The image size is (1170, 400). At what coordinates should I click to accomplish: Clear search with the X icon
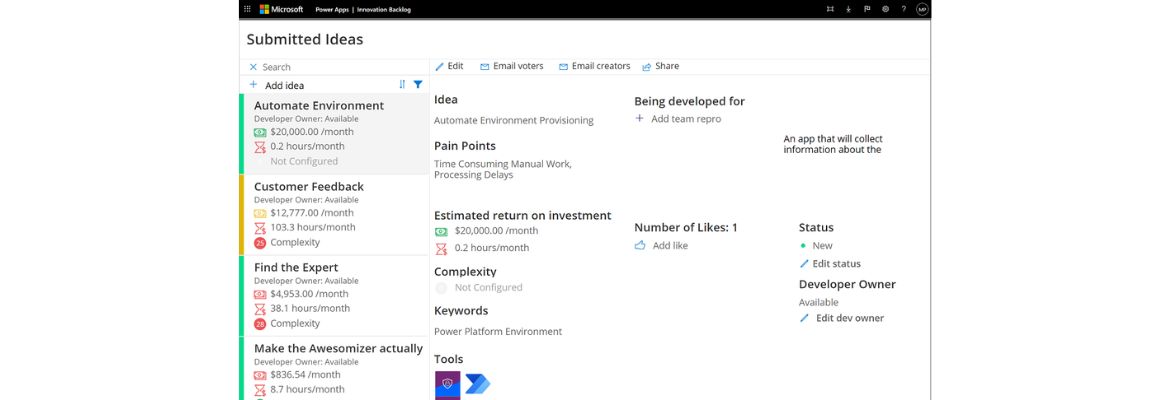coord(253,67)
